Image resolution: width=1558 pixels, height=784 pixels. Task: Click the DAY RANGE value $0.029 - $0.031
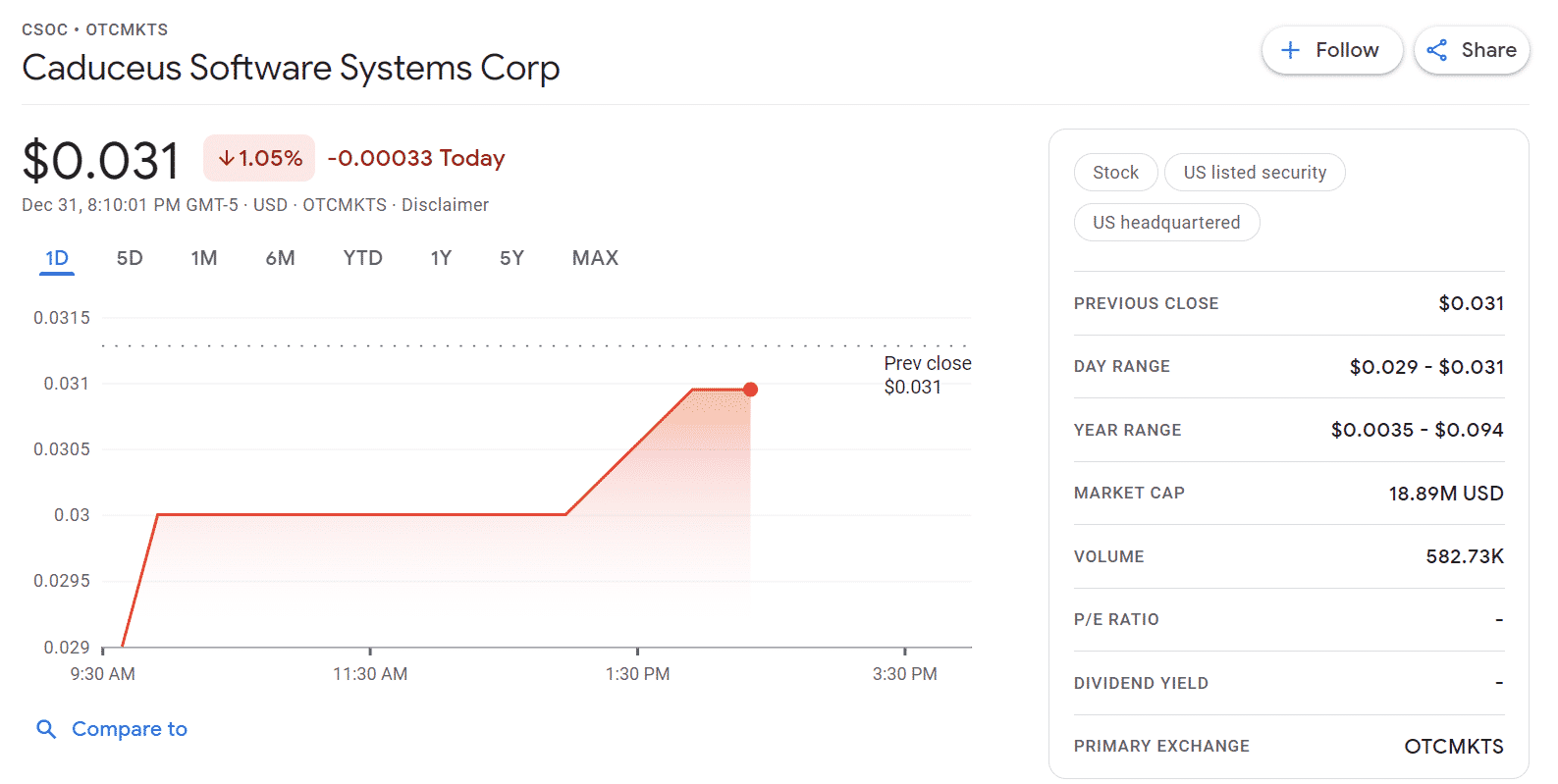coord(1426,367)
